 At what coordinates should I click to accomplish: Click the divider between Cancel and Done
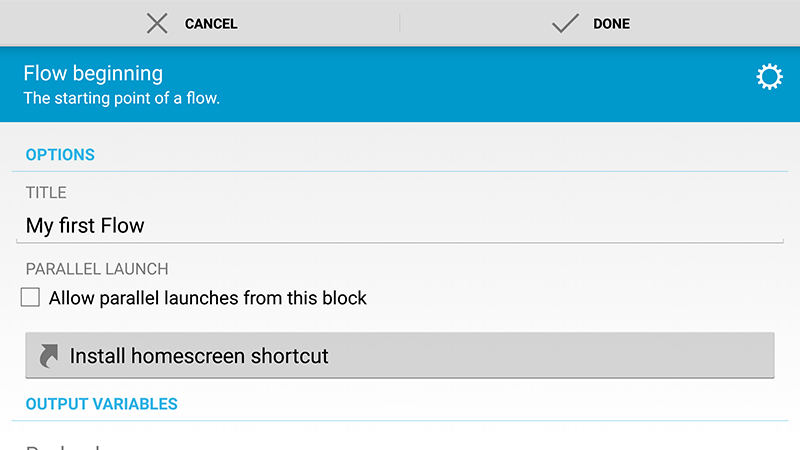(400, 23)
